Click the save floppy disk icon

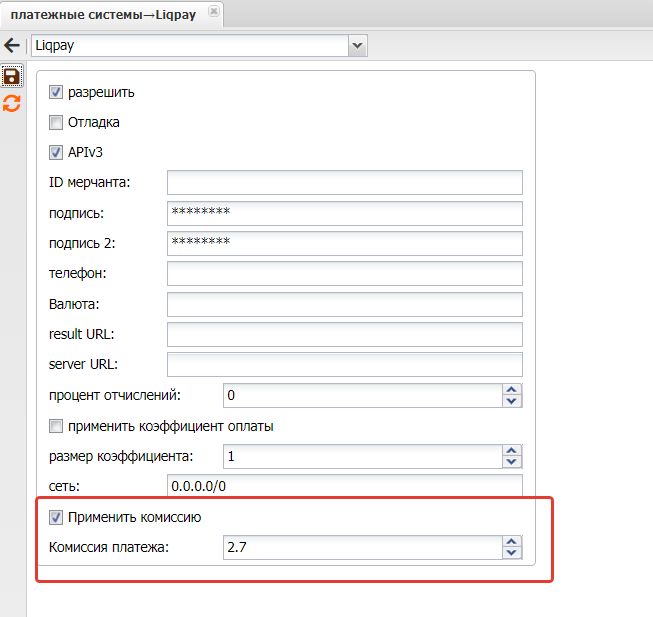pyautogui.click(x=12, y=77)
